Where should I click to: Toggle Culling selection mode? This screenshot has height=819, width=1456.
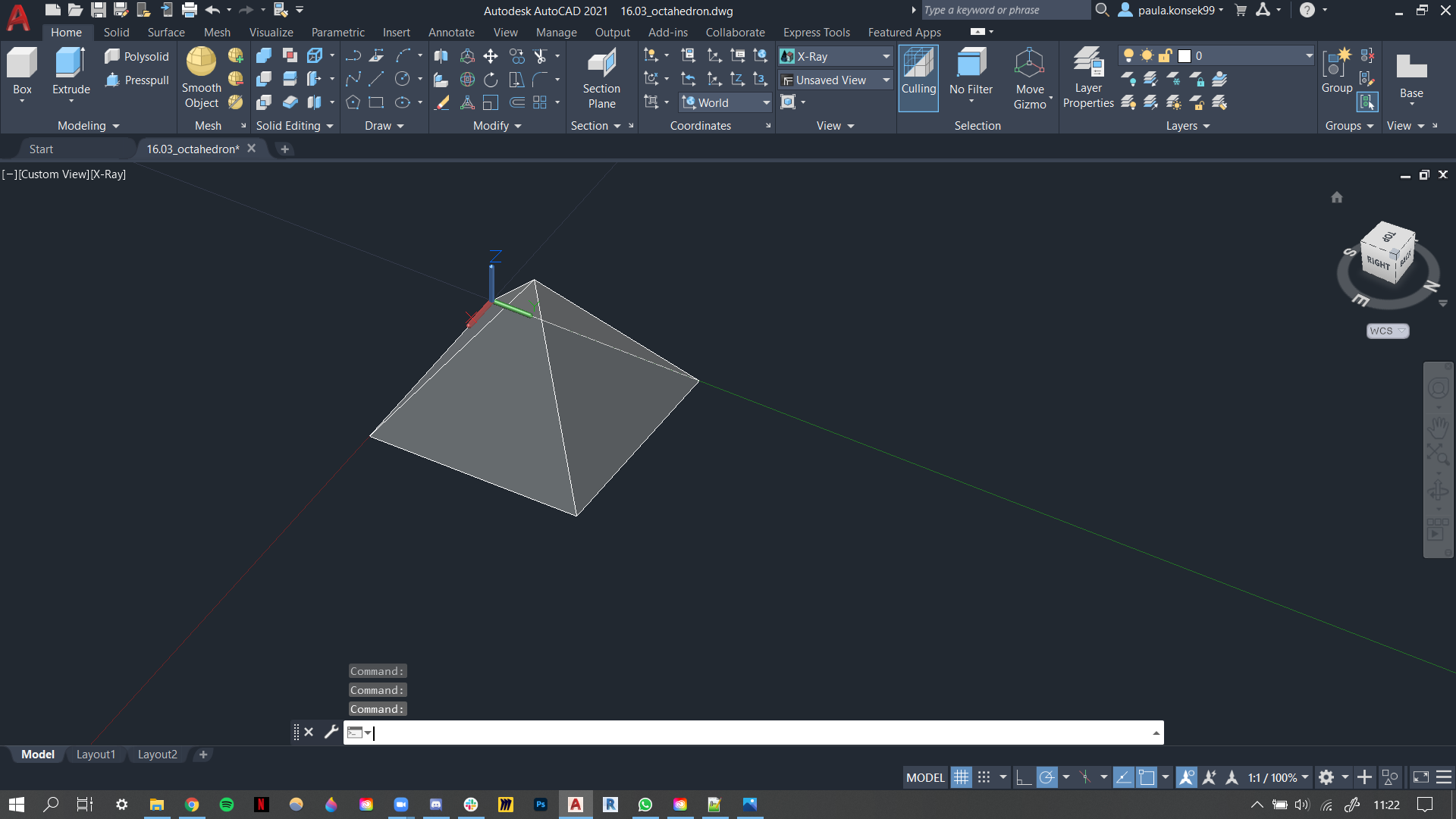918,78
